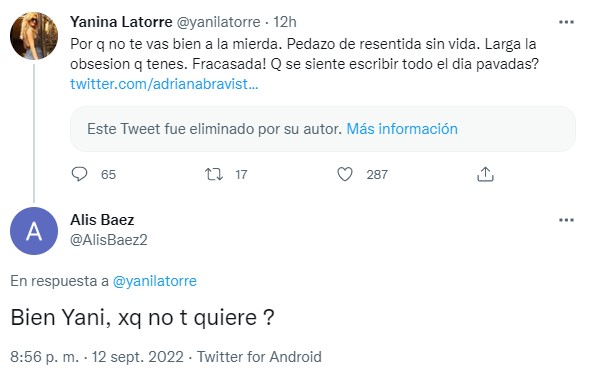Open the twitter.com/adrianabravist link

[164, 84]
